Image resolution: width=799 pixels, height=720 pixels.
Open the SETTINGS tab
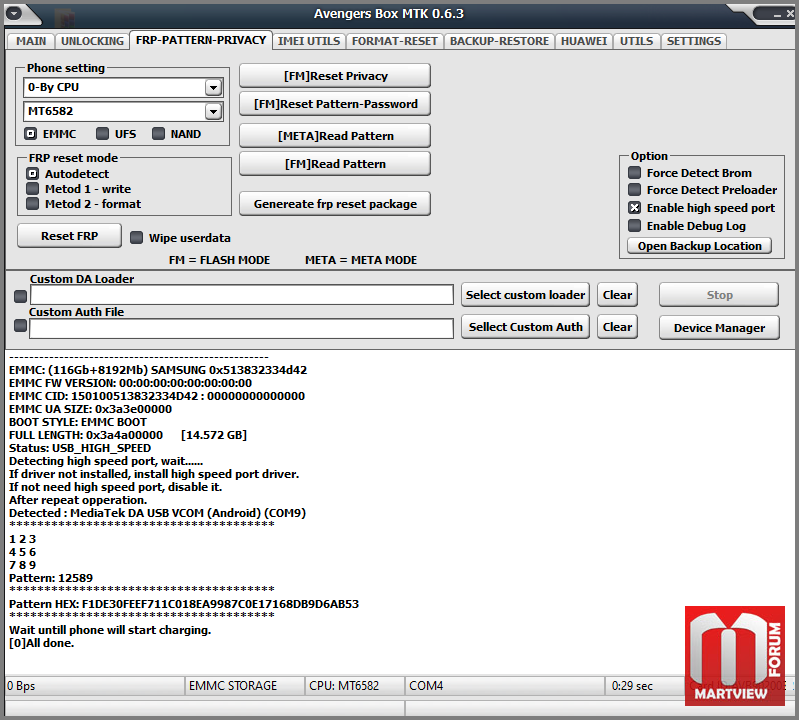[694, 41]
